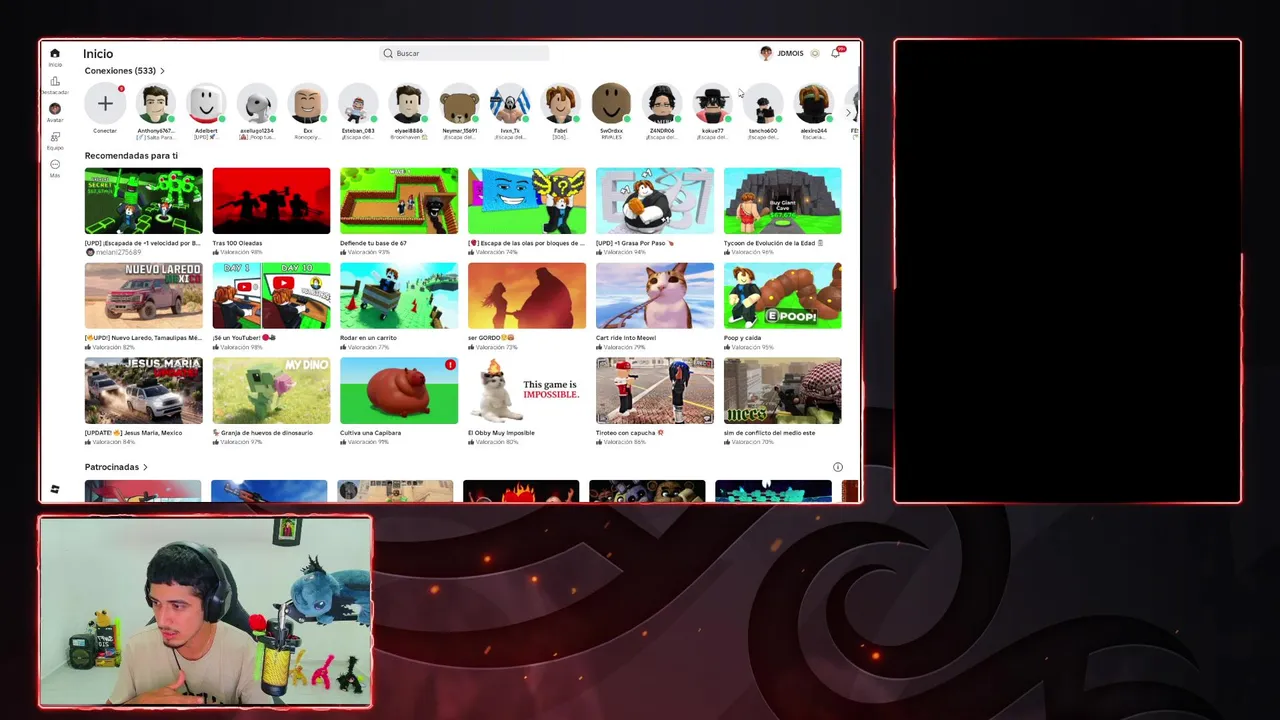Open alexiro244's friend avatar

814,104
